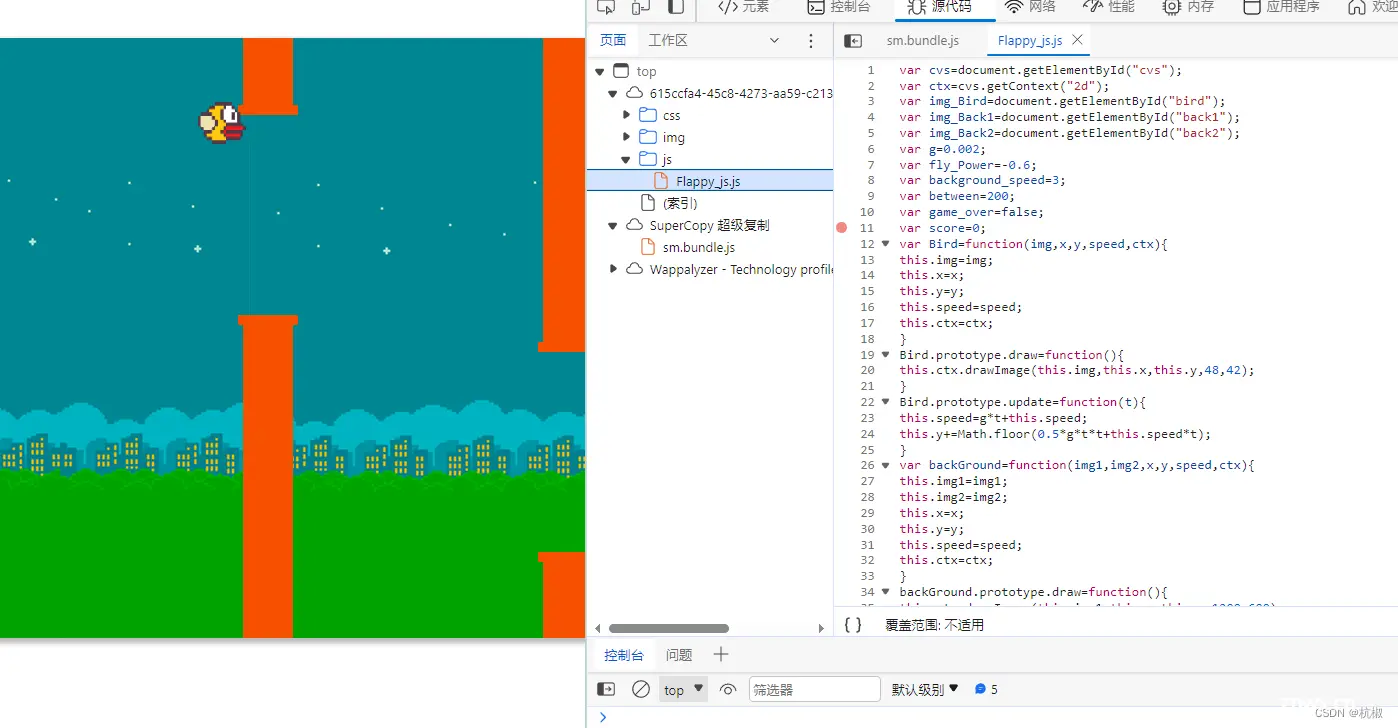
Task: Open the 应用程序 (Application) panel tab
Action: (x=1281, y=7)
